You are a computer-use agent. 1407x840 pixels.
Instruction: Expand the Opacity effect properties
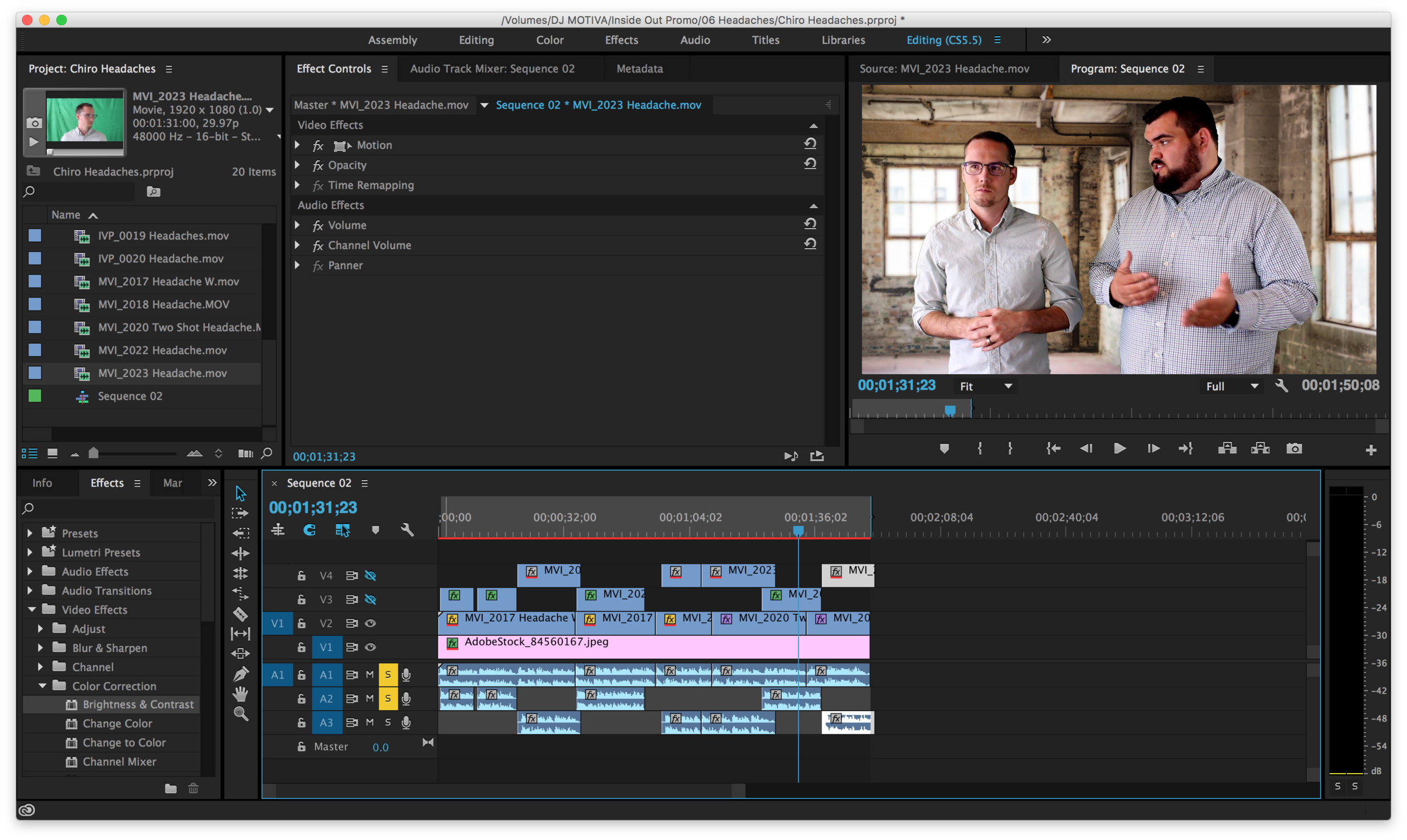[x=297, y=165]
